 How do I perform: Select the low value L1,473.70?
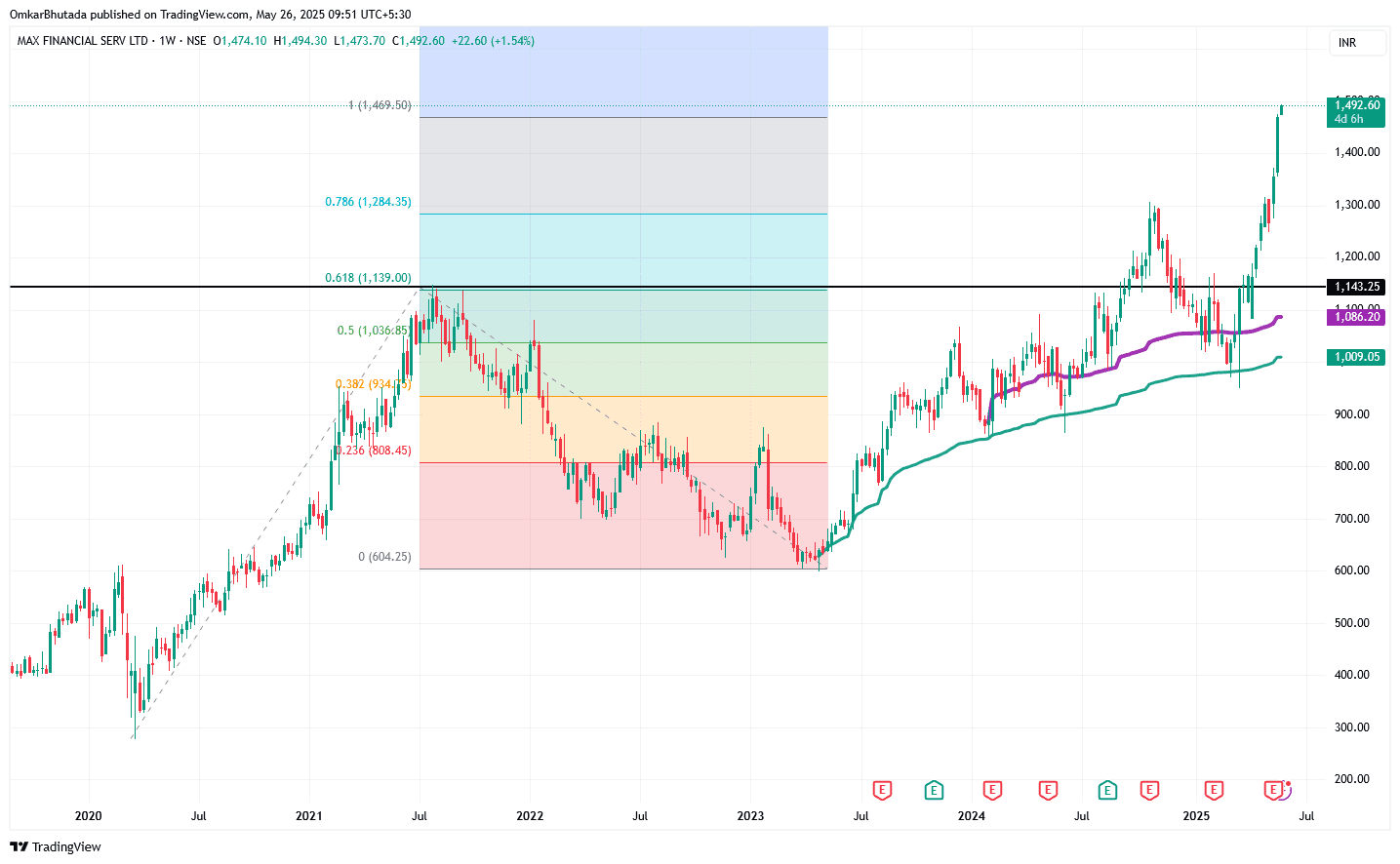coord(359,41)
